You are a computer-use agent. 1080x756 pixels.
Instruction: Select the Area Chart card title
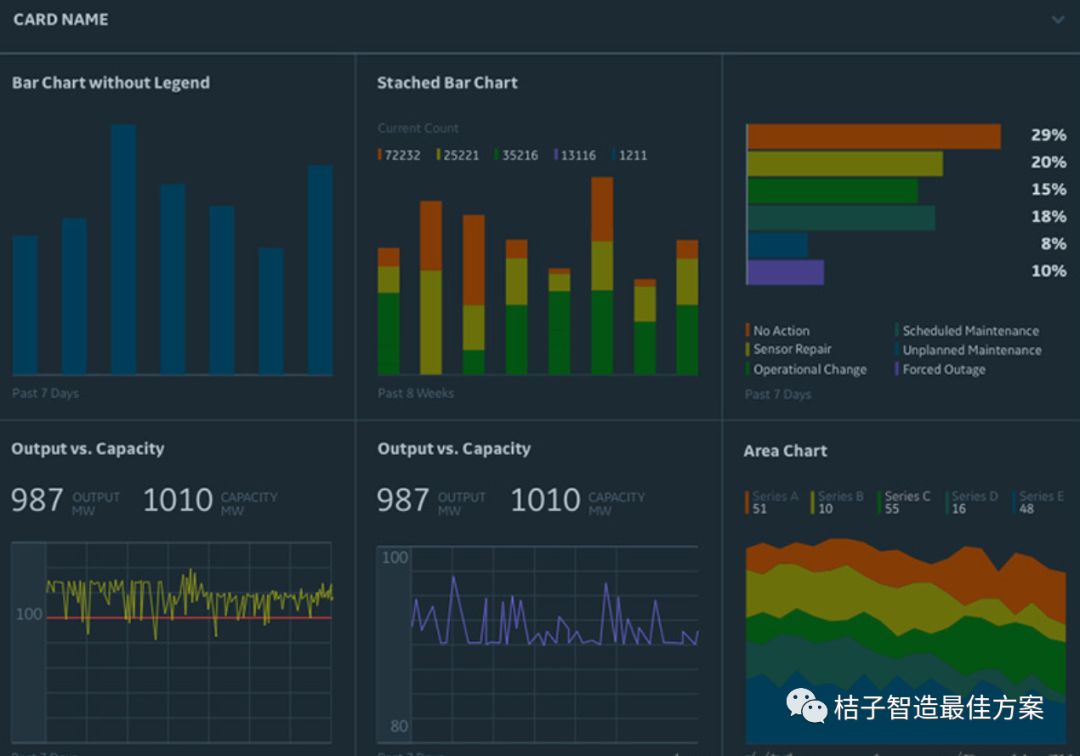click(x=785, y=451)
